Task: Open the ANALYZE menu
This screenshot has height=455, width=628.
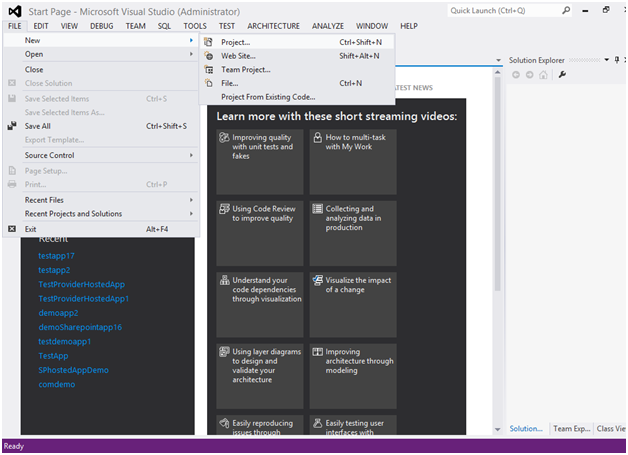Action: (328, 26)
